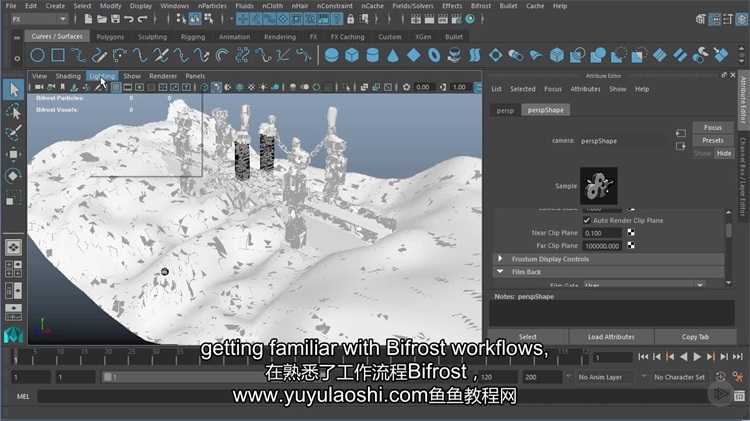
Task: Click Attribute Editor vertical scrollbar
Action: (x=728, y=230)
